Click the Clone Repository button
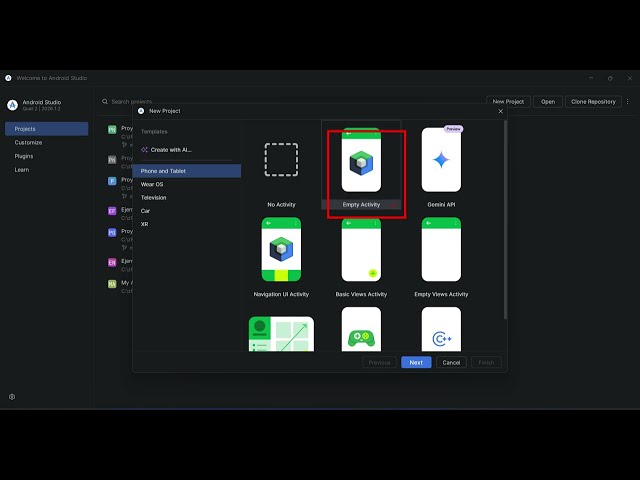 [593, 102]
